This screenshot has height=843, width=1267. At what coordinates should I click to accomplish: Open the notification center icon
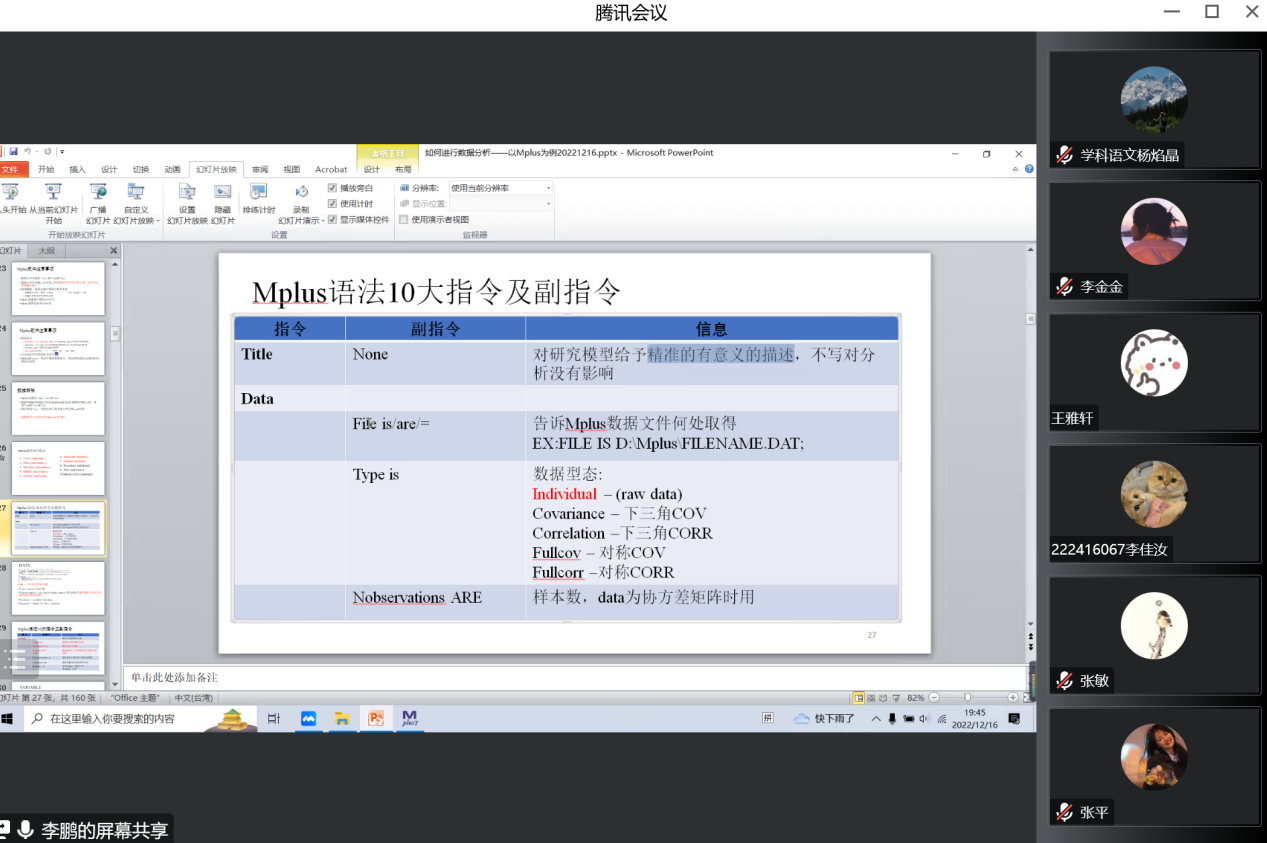point(1015,718)
